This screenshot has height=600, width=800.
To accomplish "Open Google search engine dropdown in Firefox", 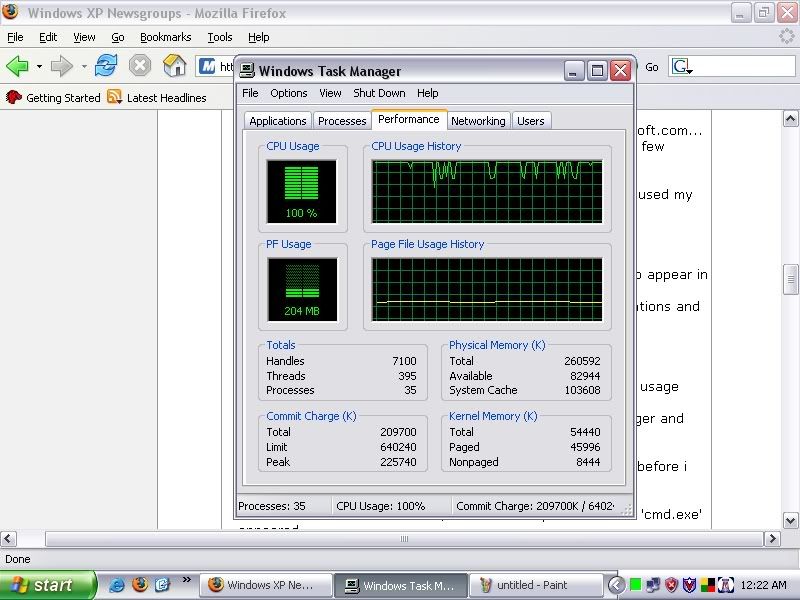I will coord(682,66).
